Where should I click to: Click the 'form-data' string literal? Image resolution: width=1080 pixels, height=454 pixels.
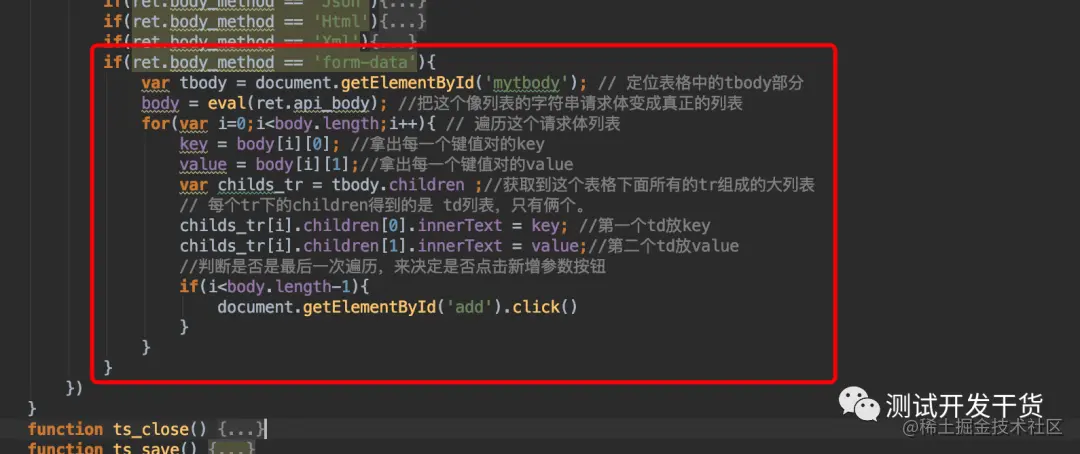point(365,63)
